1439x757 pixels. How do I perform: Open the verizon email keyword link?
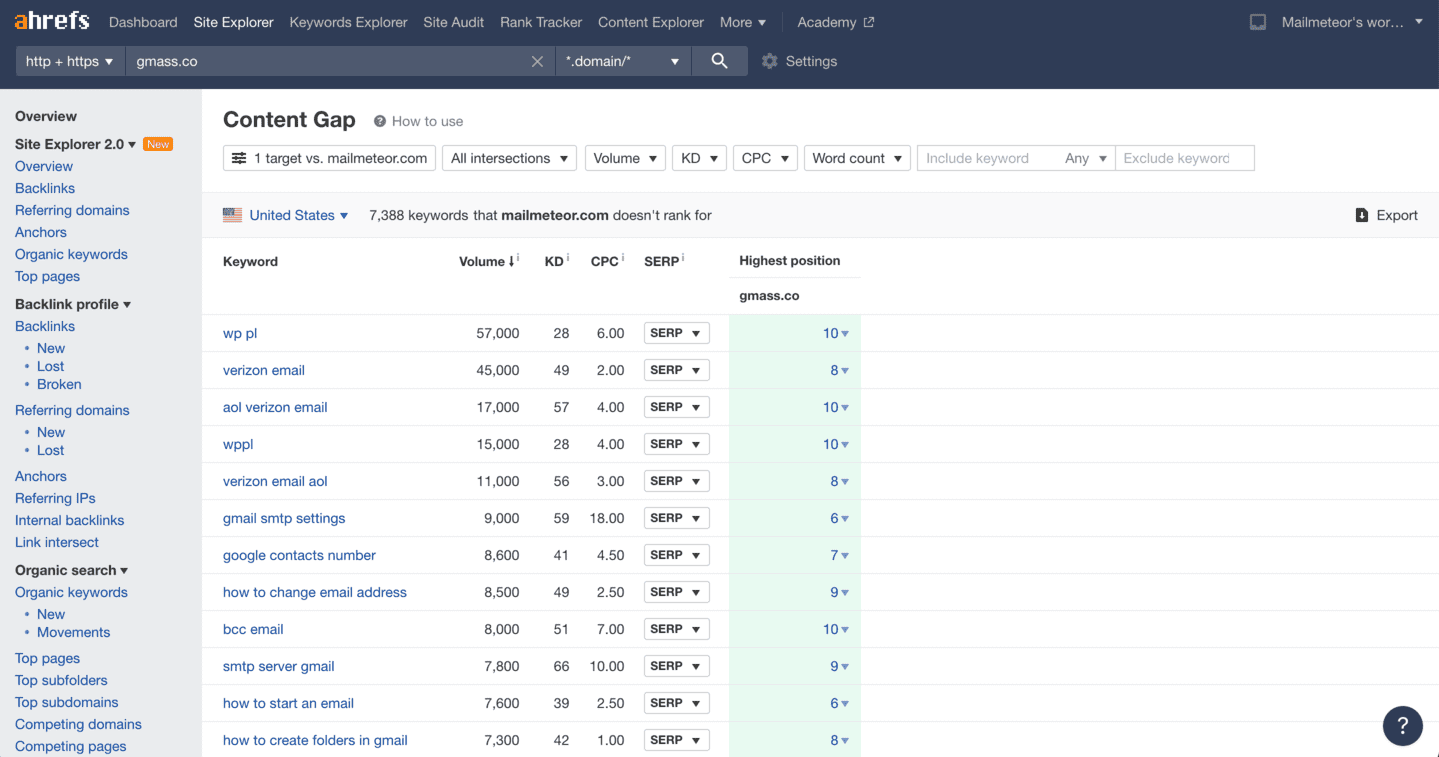(264, 370)
